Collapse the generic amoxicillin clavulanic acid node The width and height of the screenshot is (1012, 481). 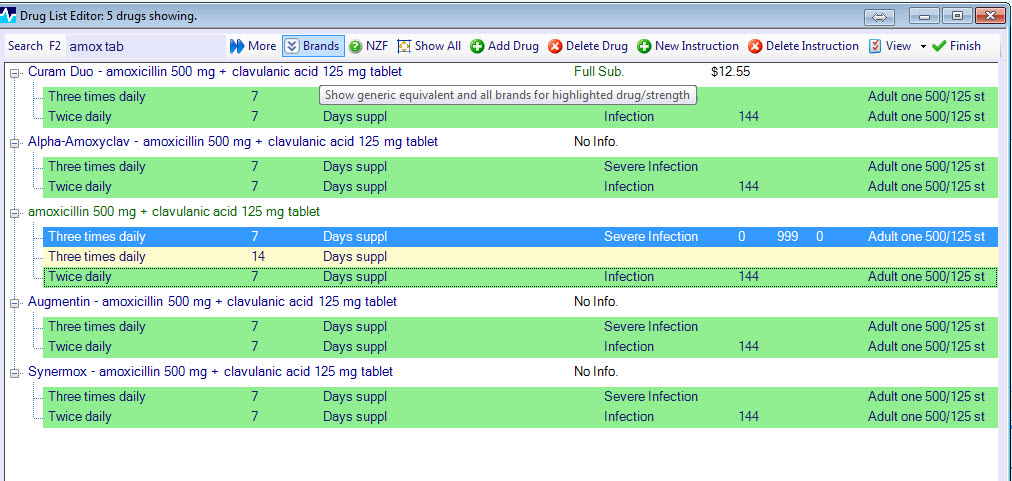15,213
